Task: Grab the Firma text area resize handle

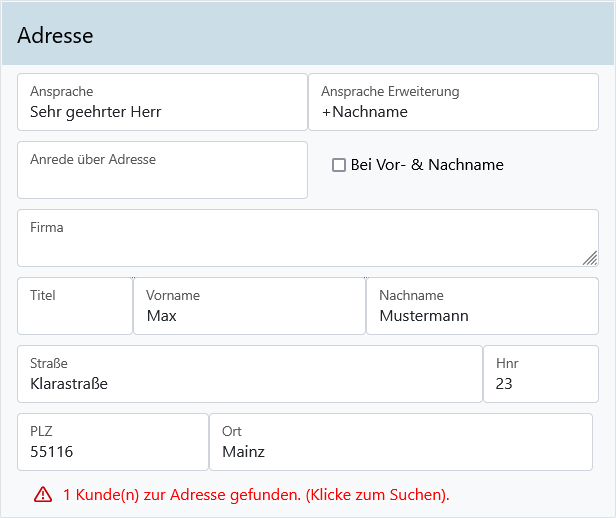Action: 590,258
